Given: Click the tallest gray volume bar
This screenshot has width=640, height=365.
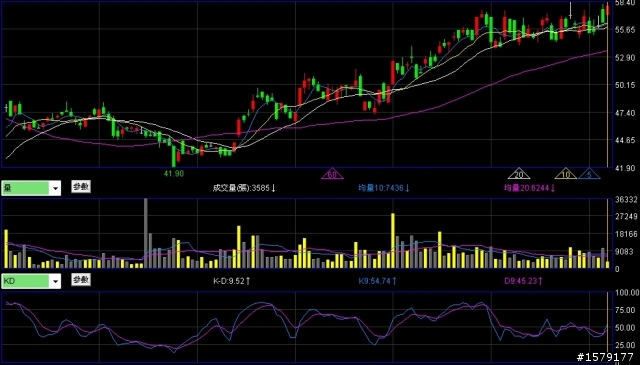Looking at the screenshot, I should [146, 233].
